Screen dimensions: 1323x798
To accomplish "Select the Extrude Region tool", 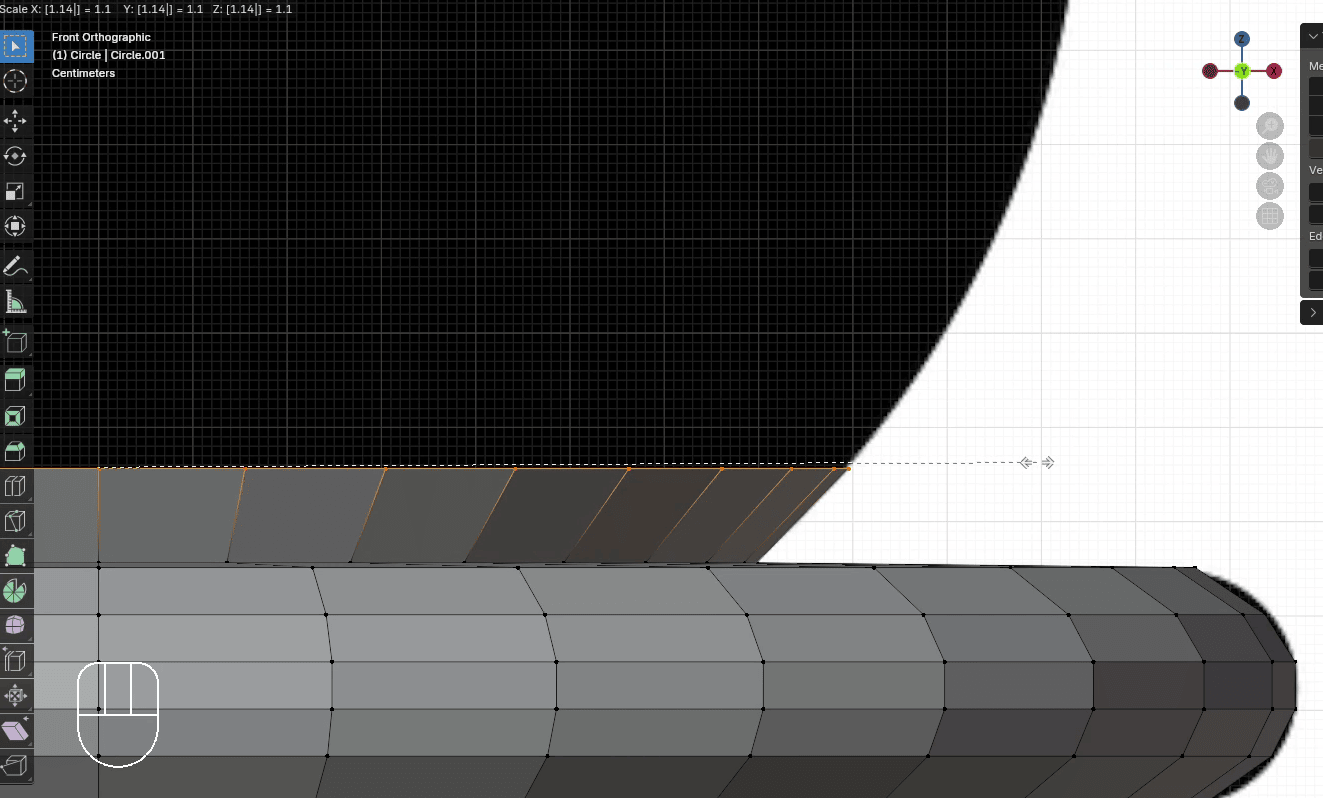I will (15, 380).
